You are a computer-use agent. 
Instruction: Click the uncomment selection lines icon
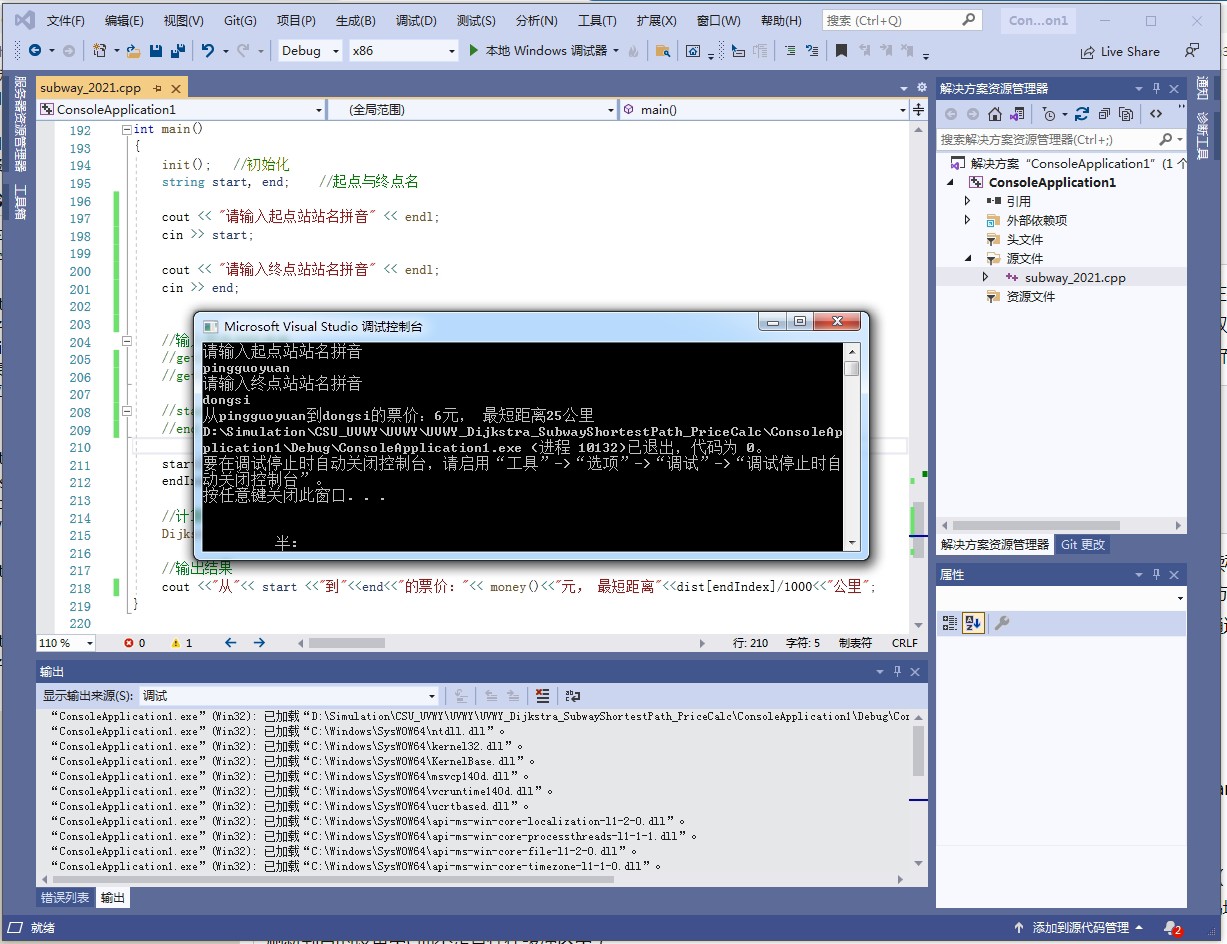click(x=811, y=51)
